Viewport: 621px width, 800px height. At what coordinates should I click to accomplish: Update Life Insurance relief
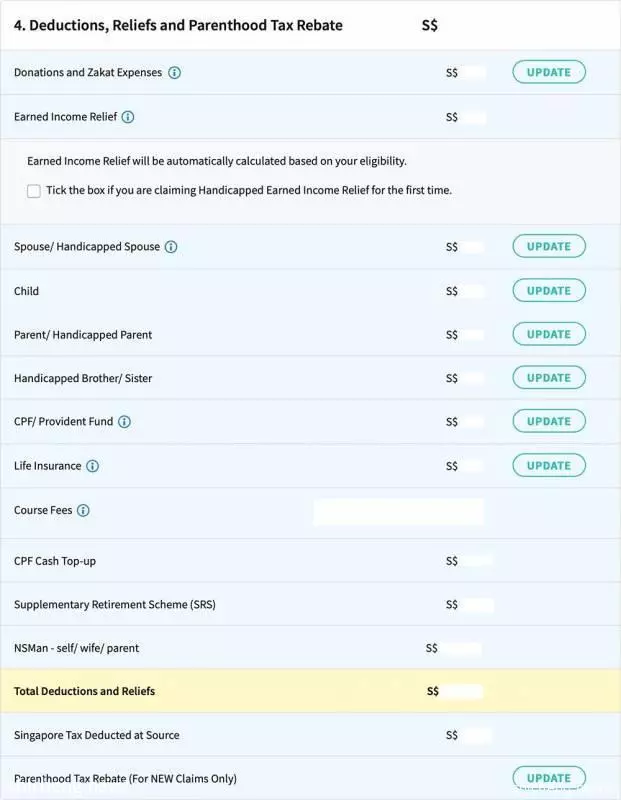click(x=549, y=465)
